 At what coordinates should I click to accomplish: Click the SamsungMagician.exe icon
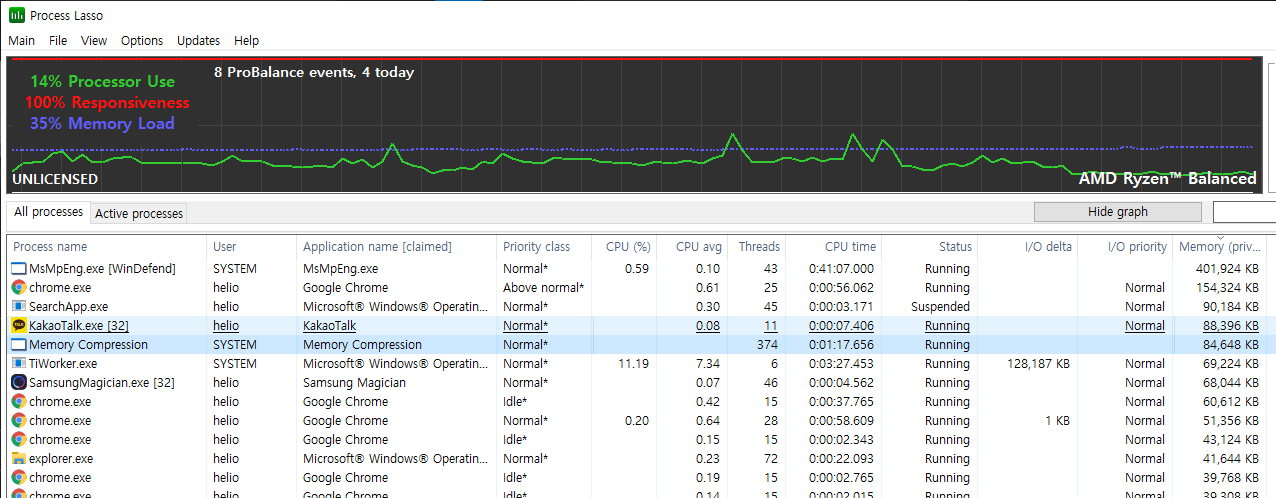18,382
